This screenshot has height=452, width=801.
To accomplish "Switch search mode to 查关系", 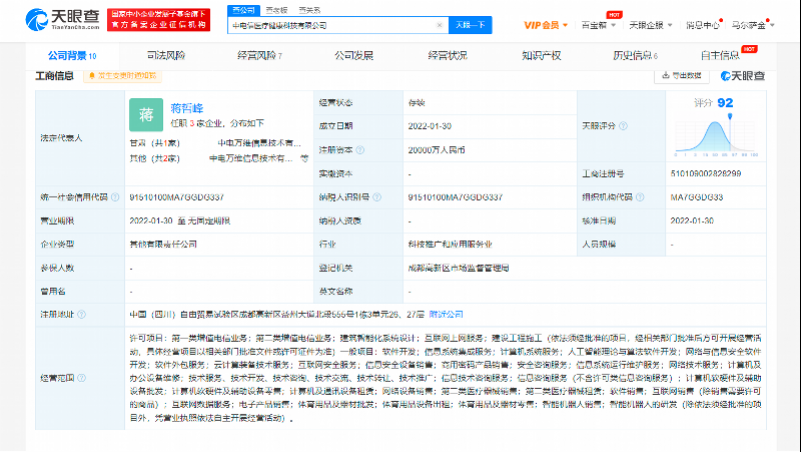I will tap(310, 10).
